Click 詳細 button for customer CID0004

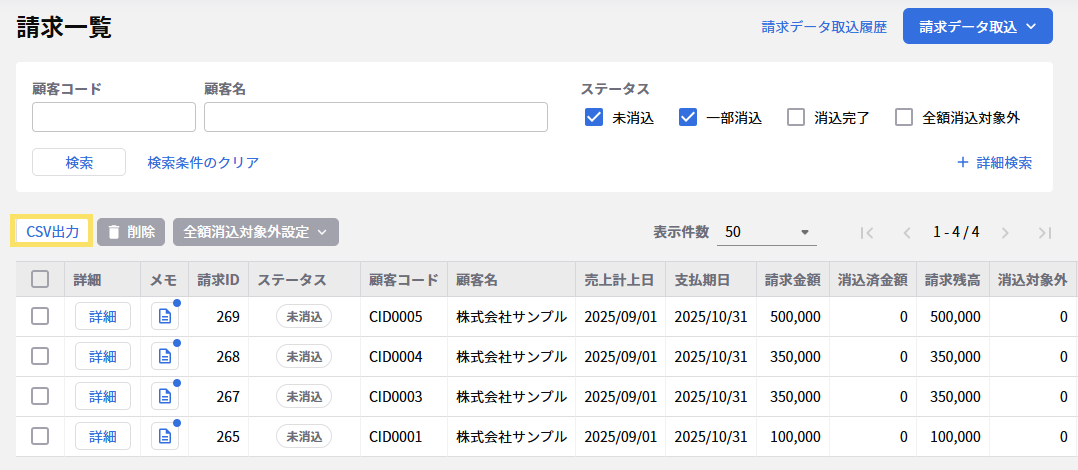coord(102,357)
